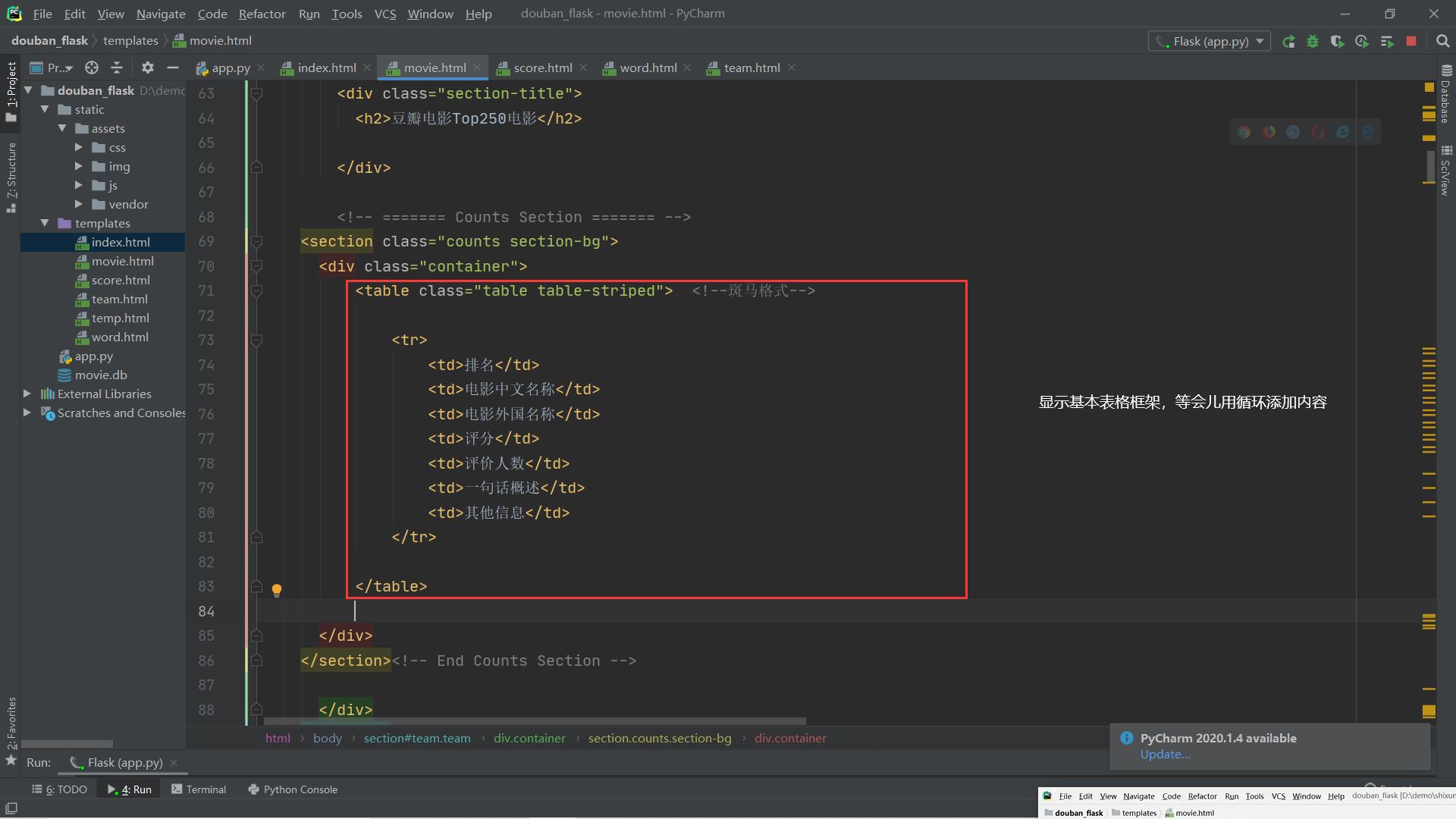Open page in Chrome browser icon
This screenshot has height=819, width=1456.
(1244, 132)
